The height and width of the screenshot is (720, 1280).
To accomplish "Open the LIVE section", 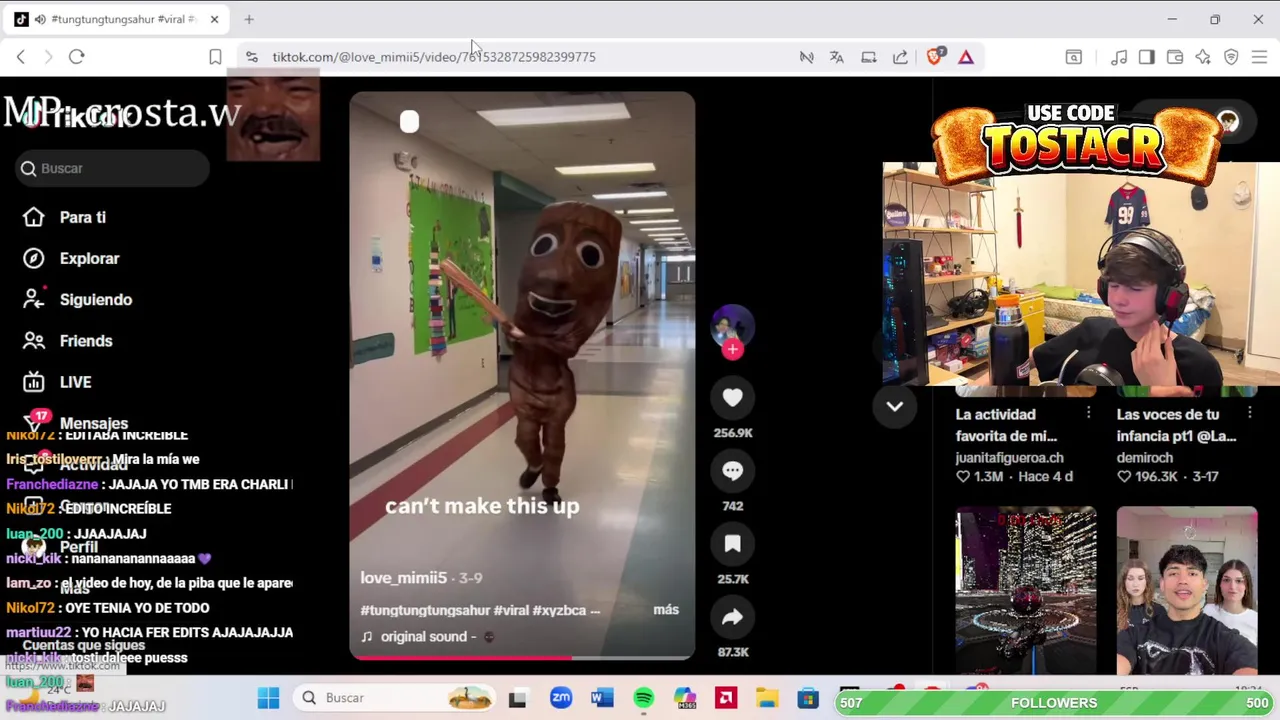I will click(75, 382).
